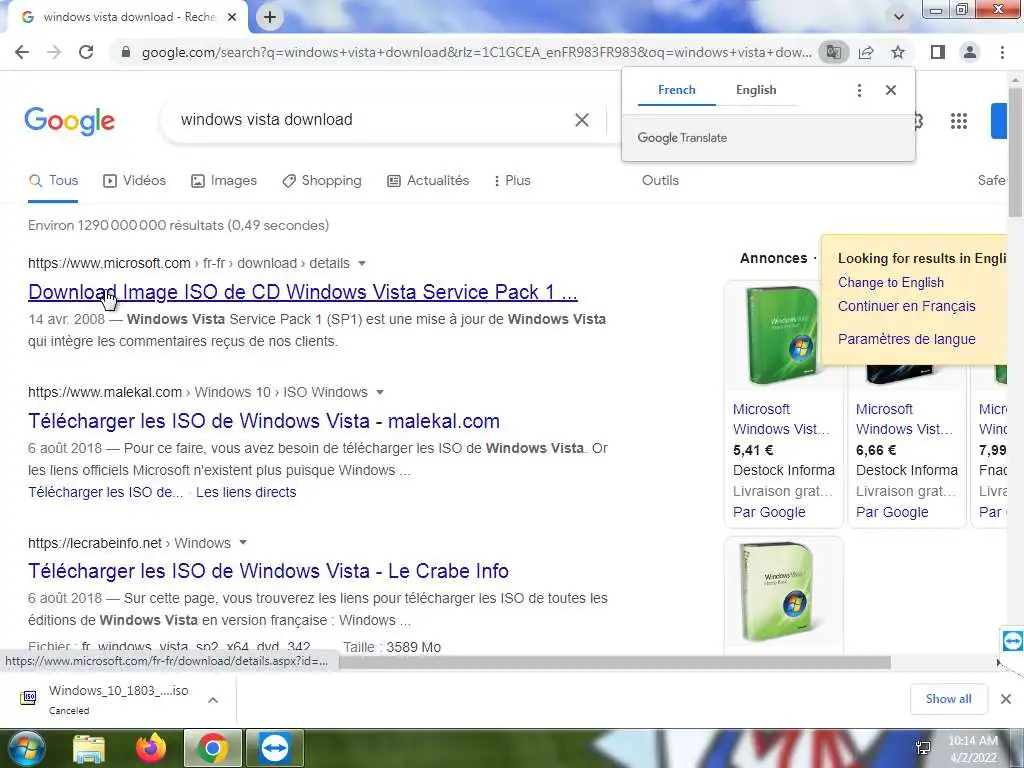Open Chrome's three-dot menu
This screenshot has width=1024, height=768.
coord(1002,52)
